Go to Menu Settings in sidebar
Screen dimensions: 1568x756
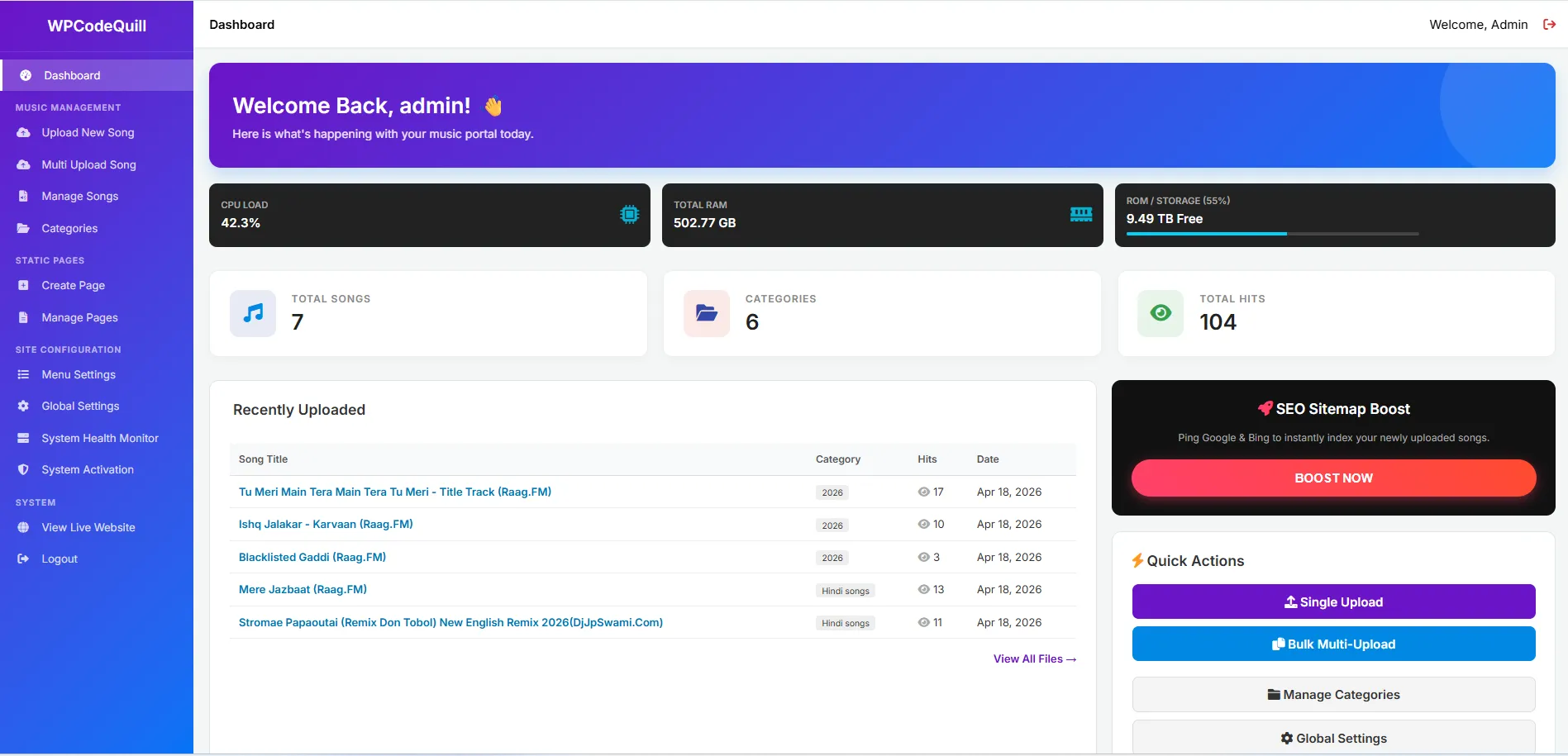79,374
